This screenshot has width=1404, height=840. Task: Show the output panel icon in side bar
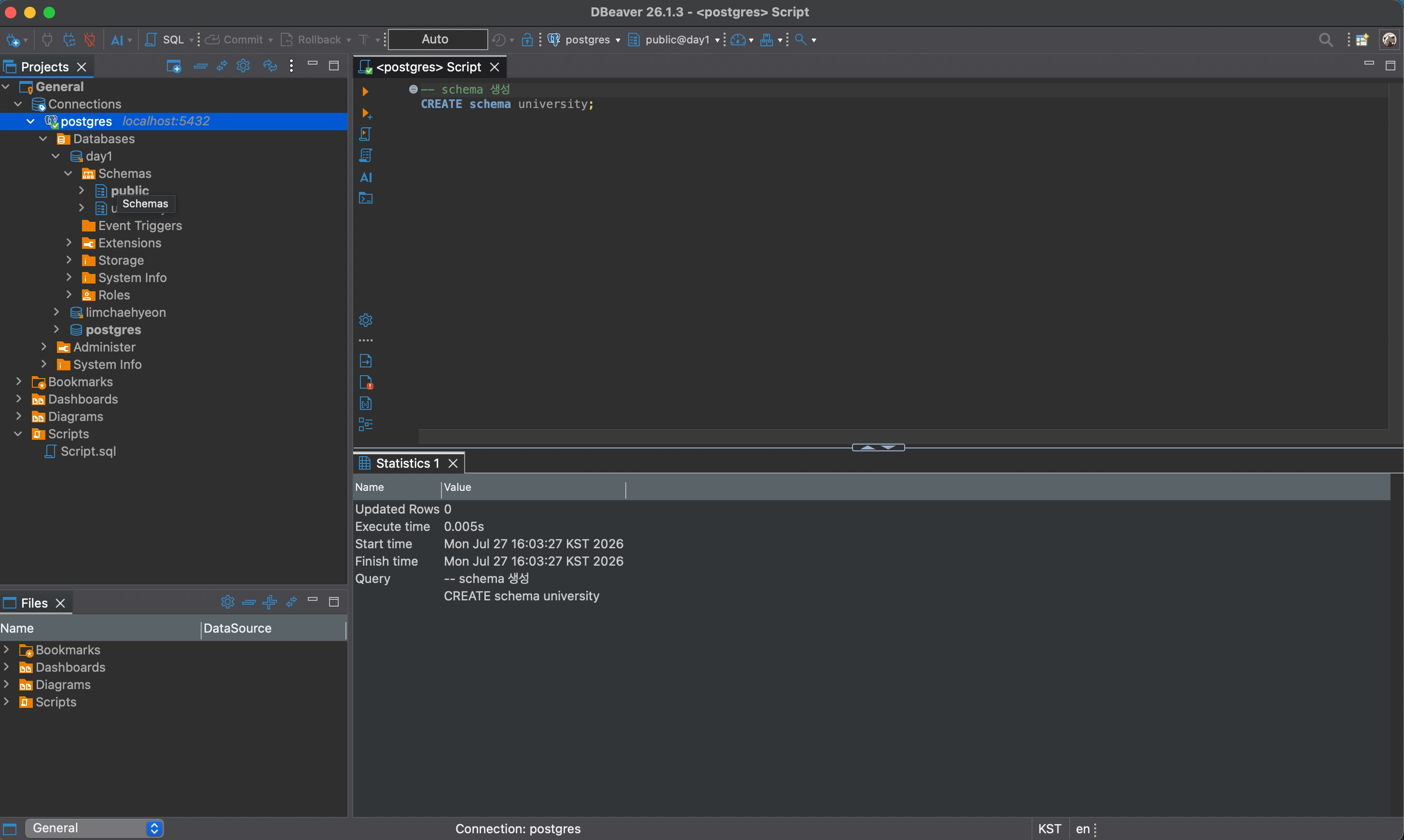tap(365, 361)
